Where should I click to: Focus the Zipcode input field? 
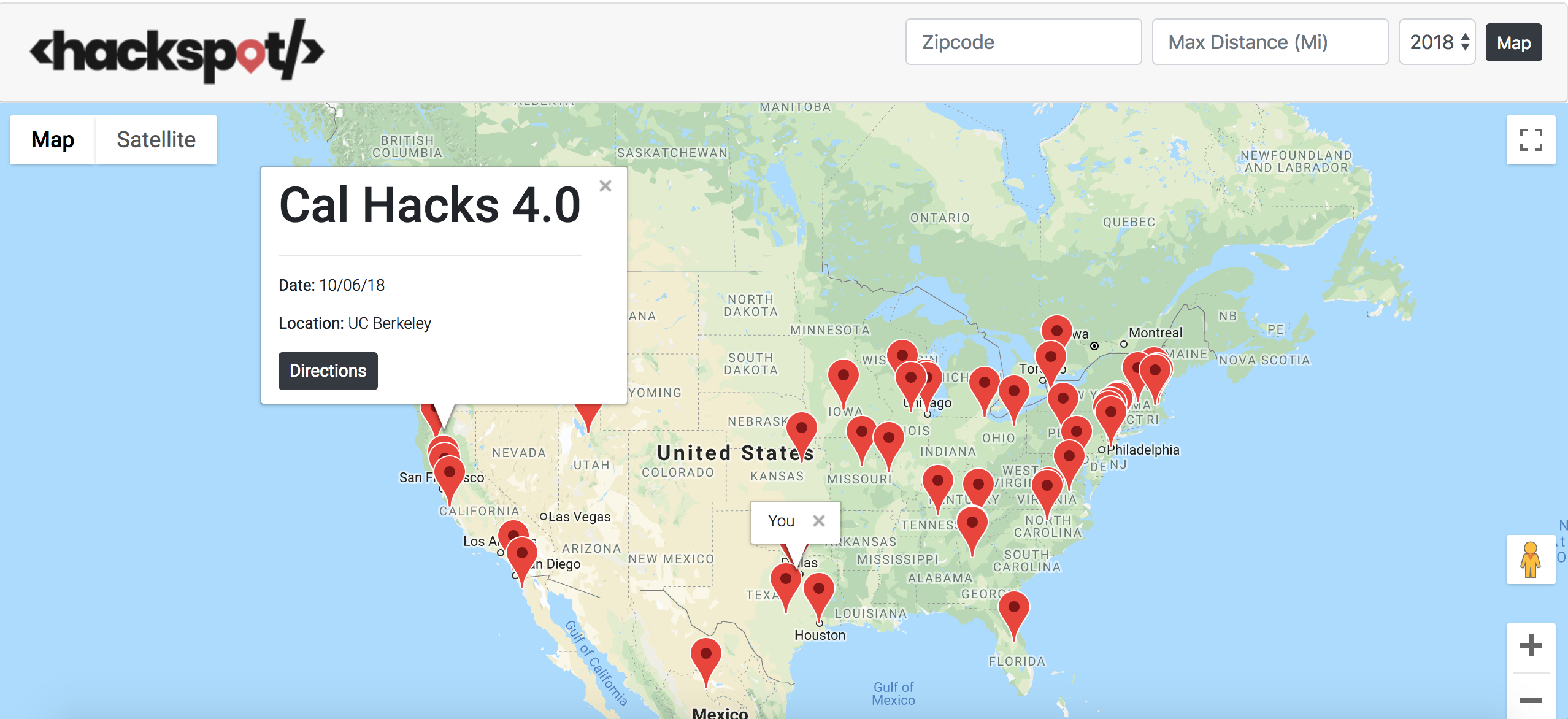coord(1023,42)
